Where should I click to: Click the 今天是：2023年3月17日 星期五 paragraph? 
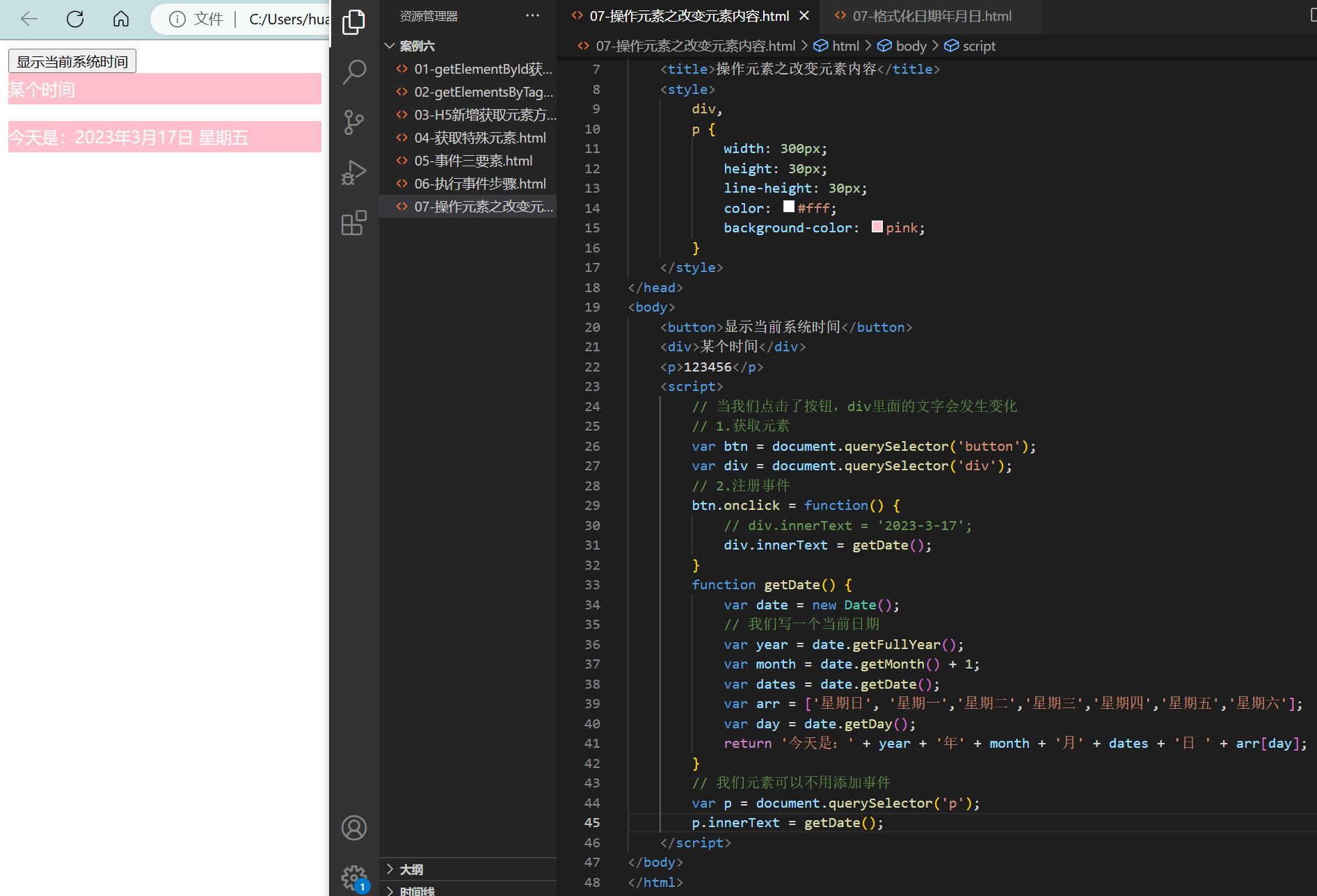tap(164, 137)
